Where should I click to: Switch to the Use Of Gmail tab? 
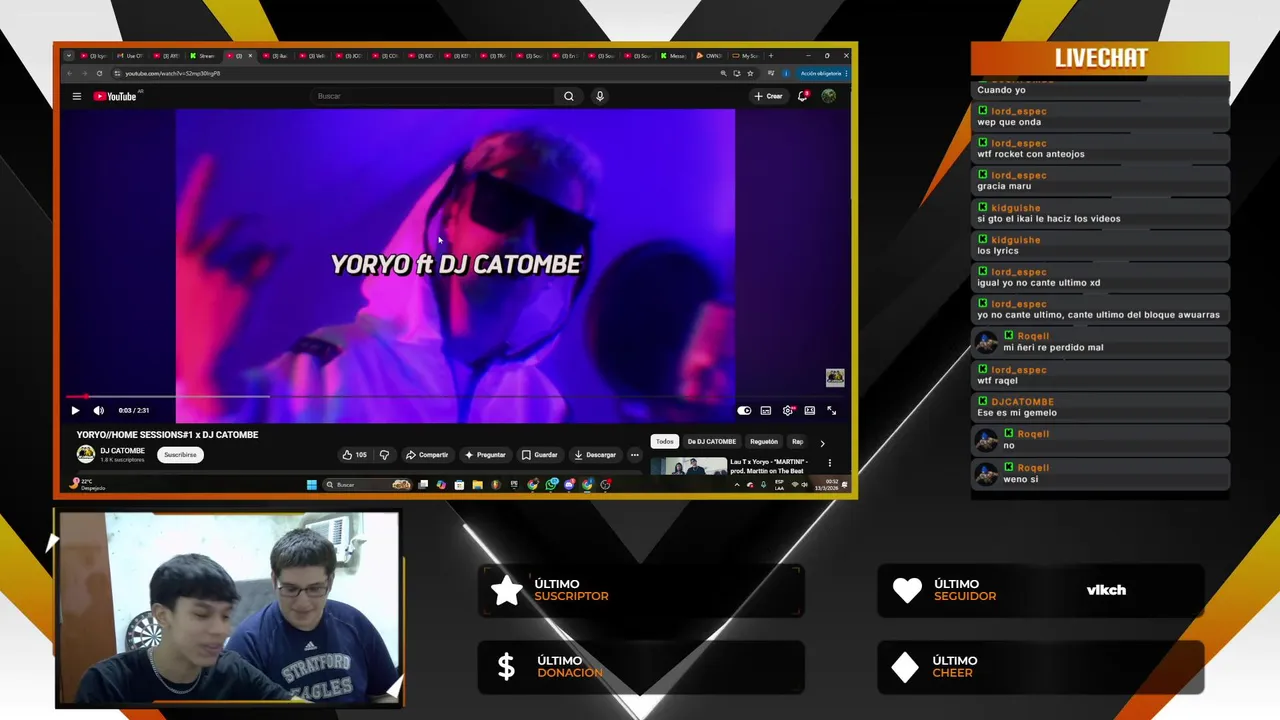(130, 56)
